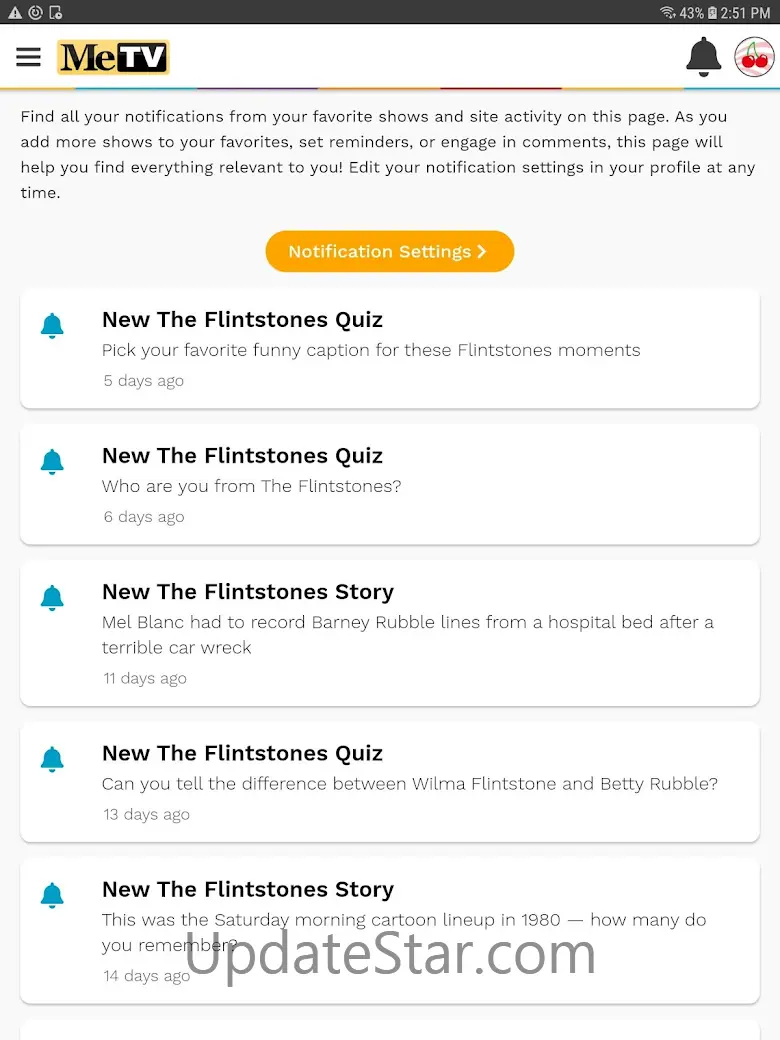Open 'Who are you from The Flintstones?' notification

click(x=390, y=484)
